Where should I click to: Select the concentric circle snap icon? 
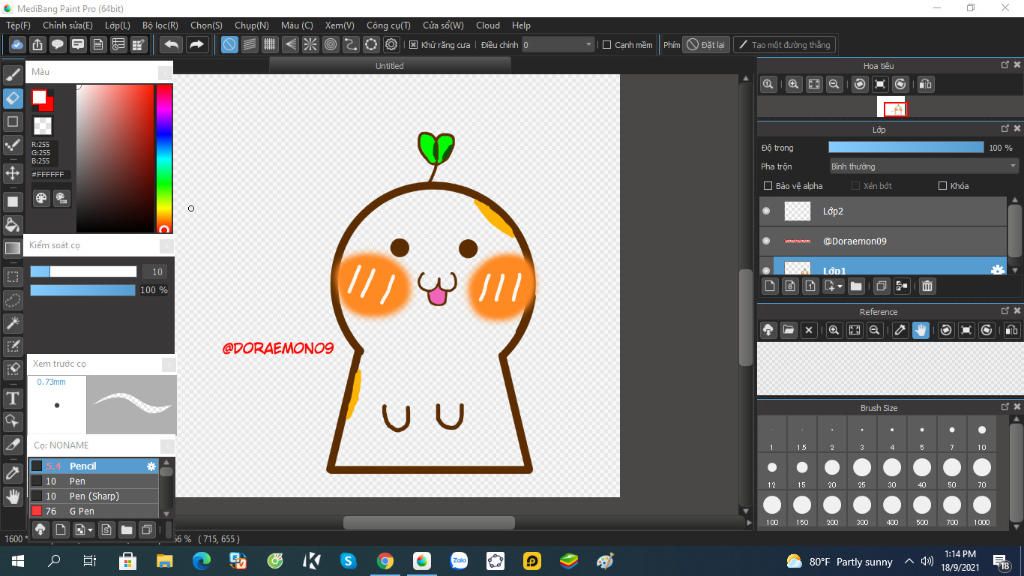tap(330, 44)
